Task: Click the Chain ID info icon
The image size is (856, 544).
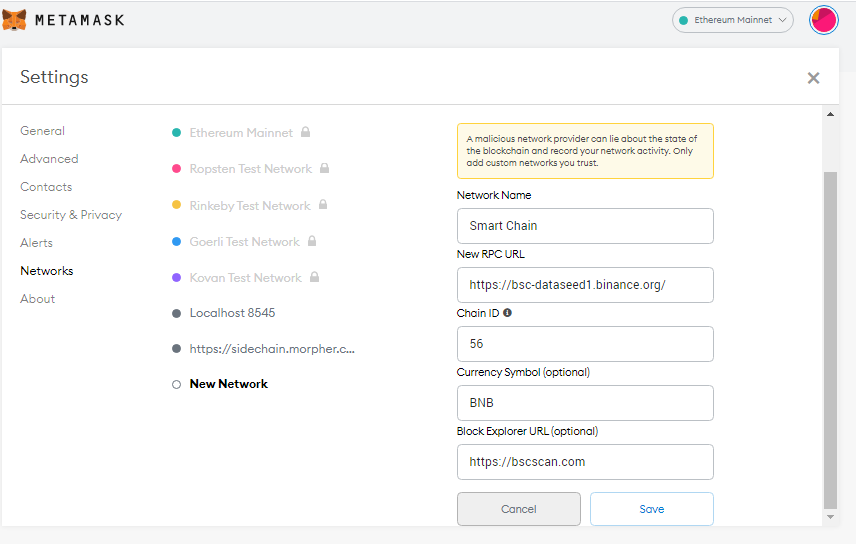Action: tap(507, 313)
